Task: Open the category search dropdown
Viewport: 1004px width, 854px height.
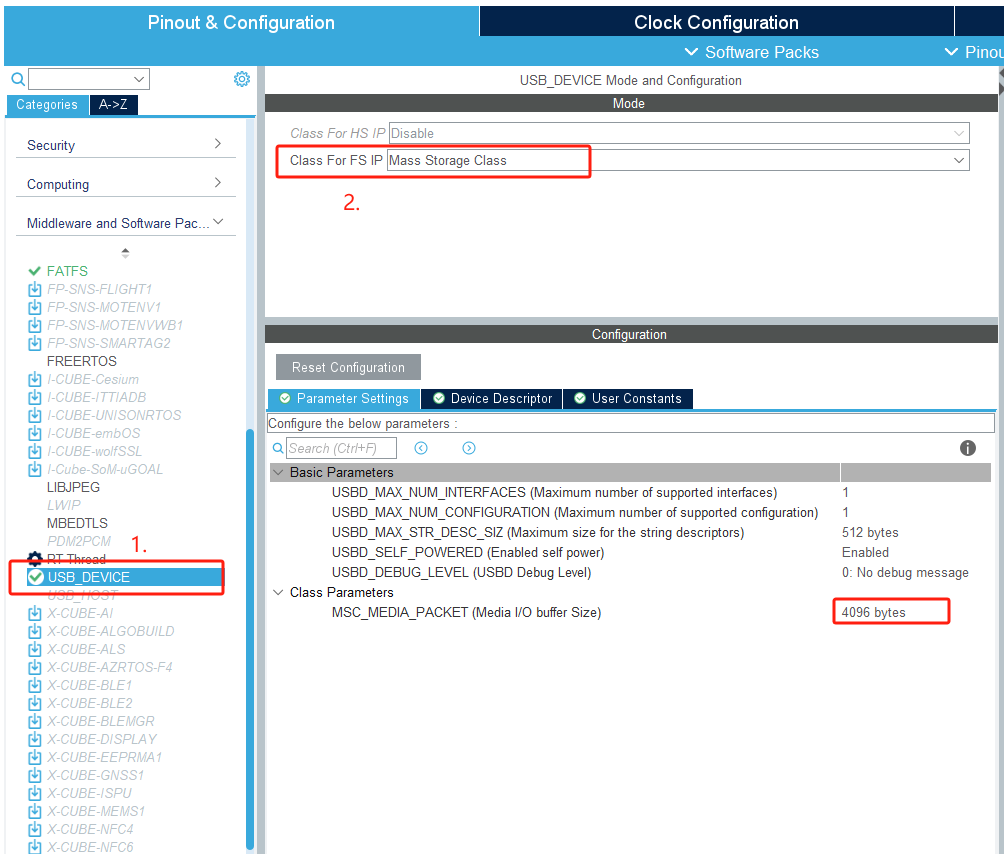Action: [x=139, y=79]
